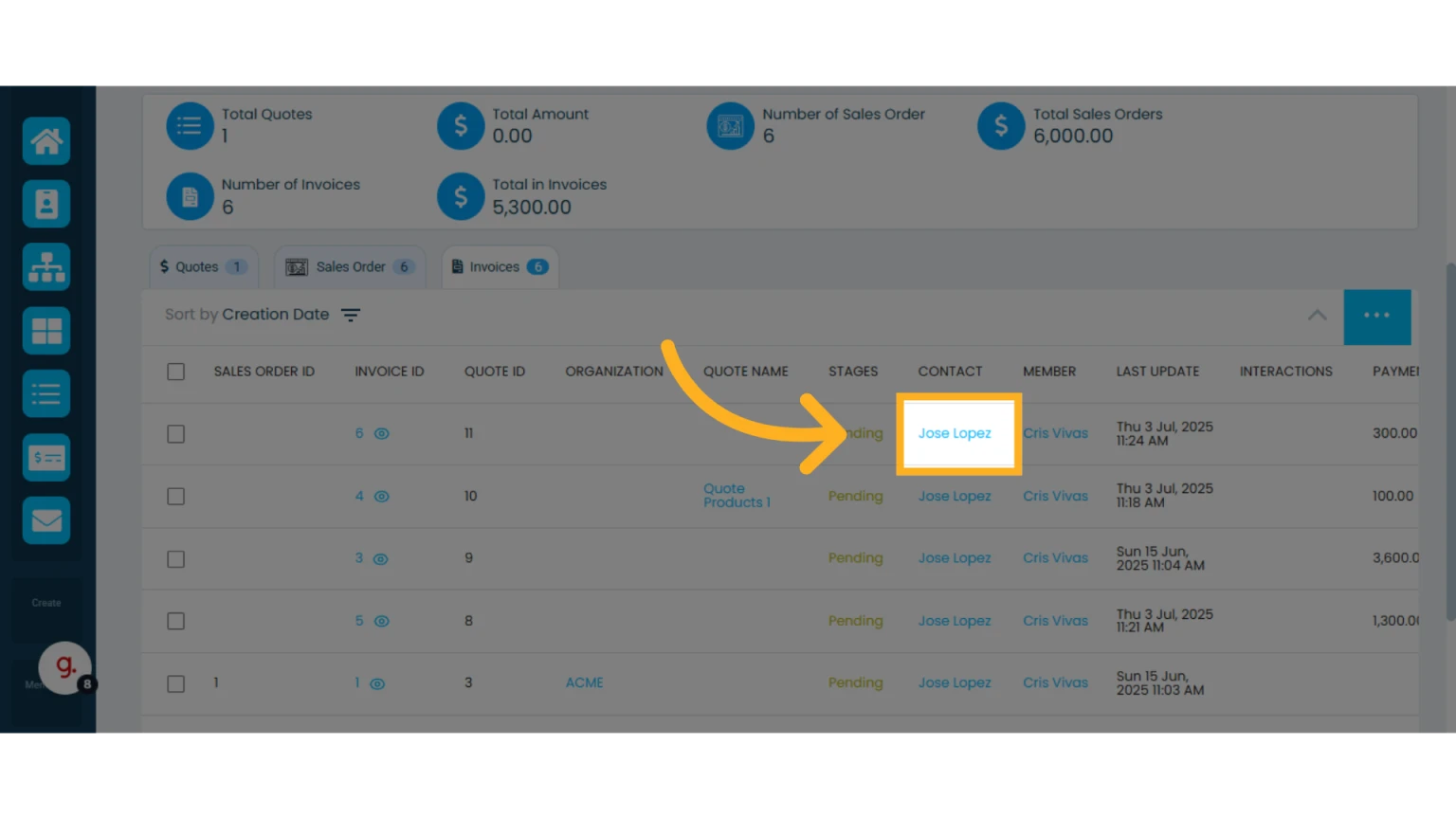Check the ACME row checkbox
1456x819 pixels.
[x=176, y=683]
